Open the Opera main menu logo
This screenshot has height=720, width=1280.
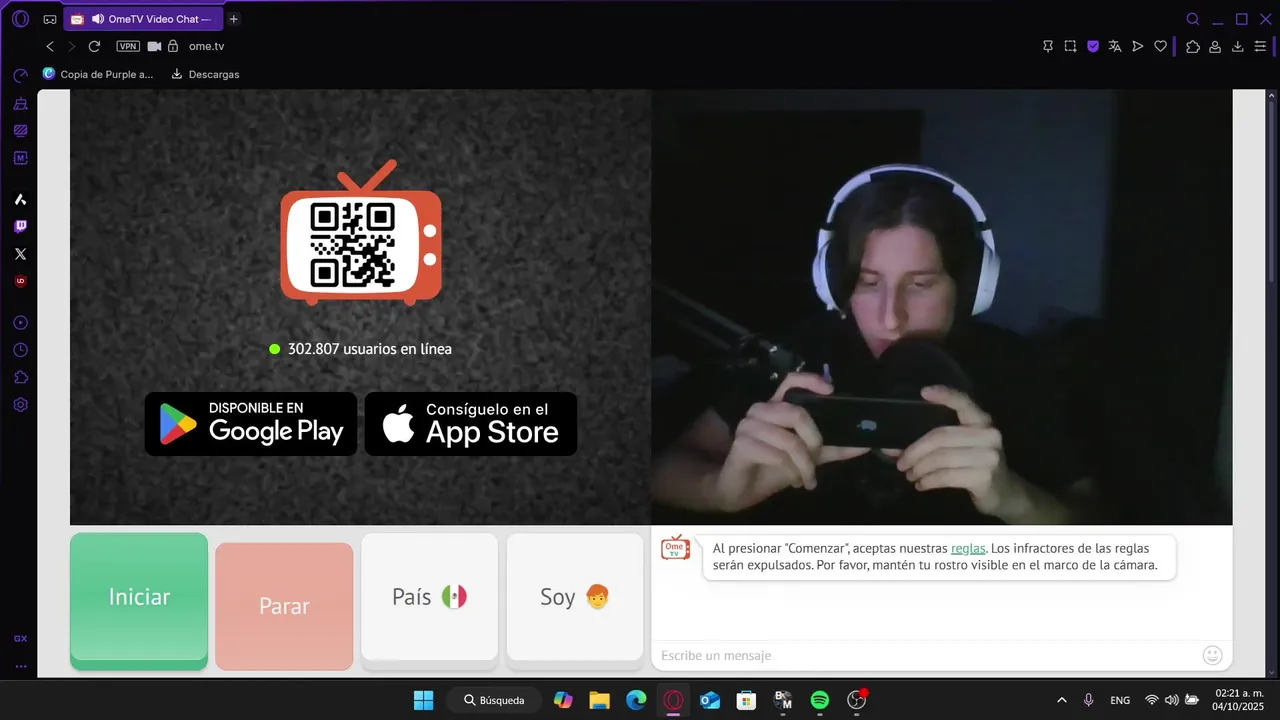pos(20,19)
